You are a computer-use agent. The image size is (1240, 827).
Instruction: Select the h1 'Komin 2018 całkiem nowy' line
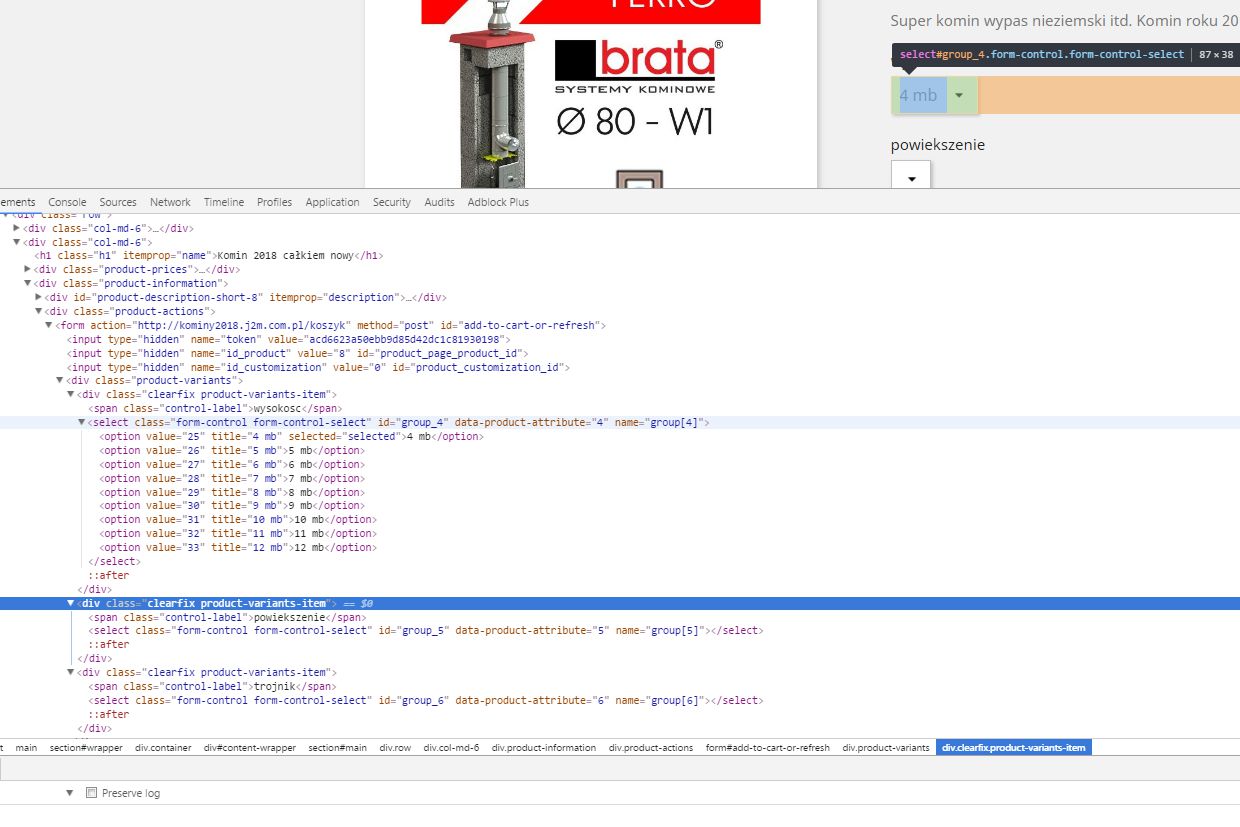click(209, 256)
